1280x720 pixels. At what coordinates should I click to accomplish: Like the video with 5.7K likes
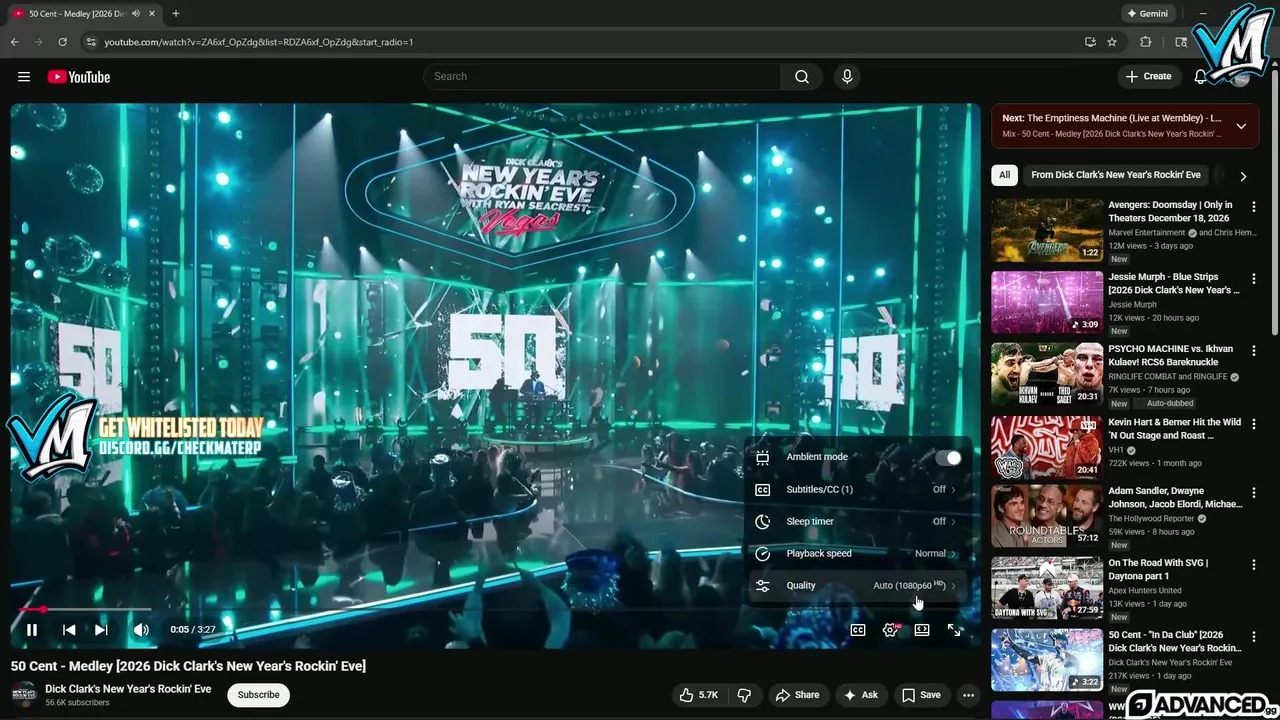[x=699, y=695]
